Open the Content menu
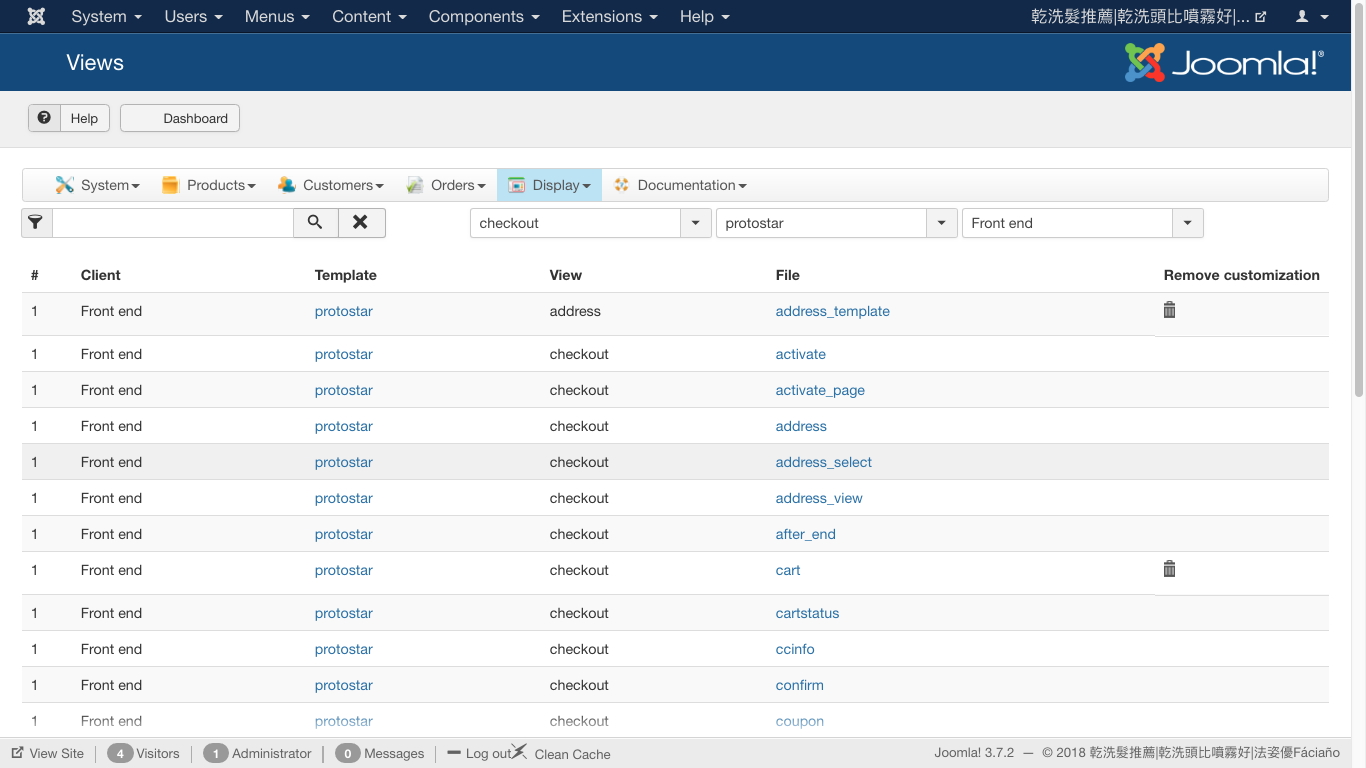Image resolution: width=1366 pixels, height=768 pixels. 370,16
